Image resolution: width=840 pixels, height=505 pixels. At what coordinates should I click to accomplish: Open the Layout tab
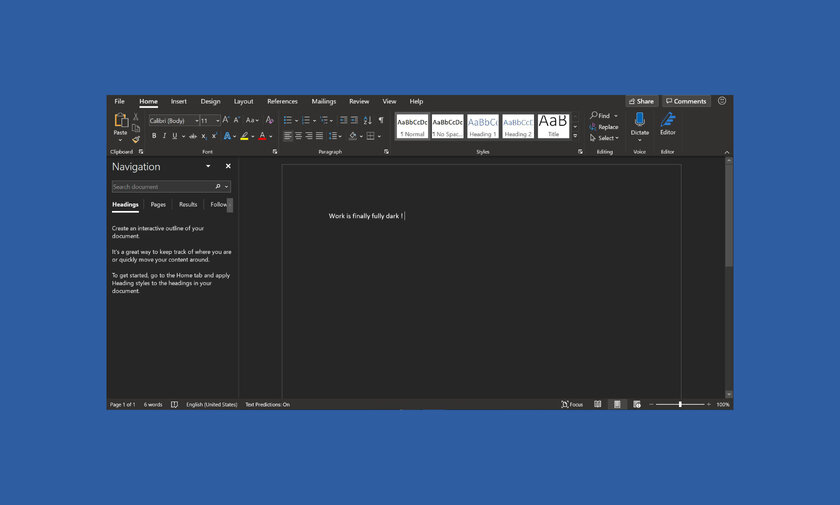[x=243, y=101]
